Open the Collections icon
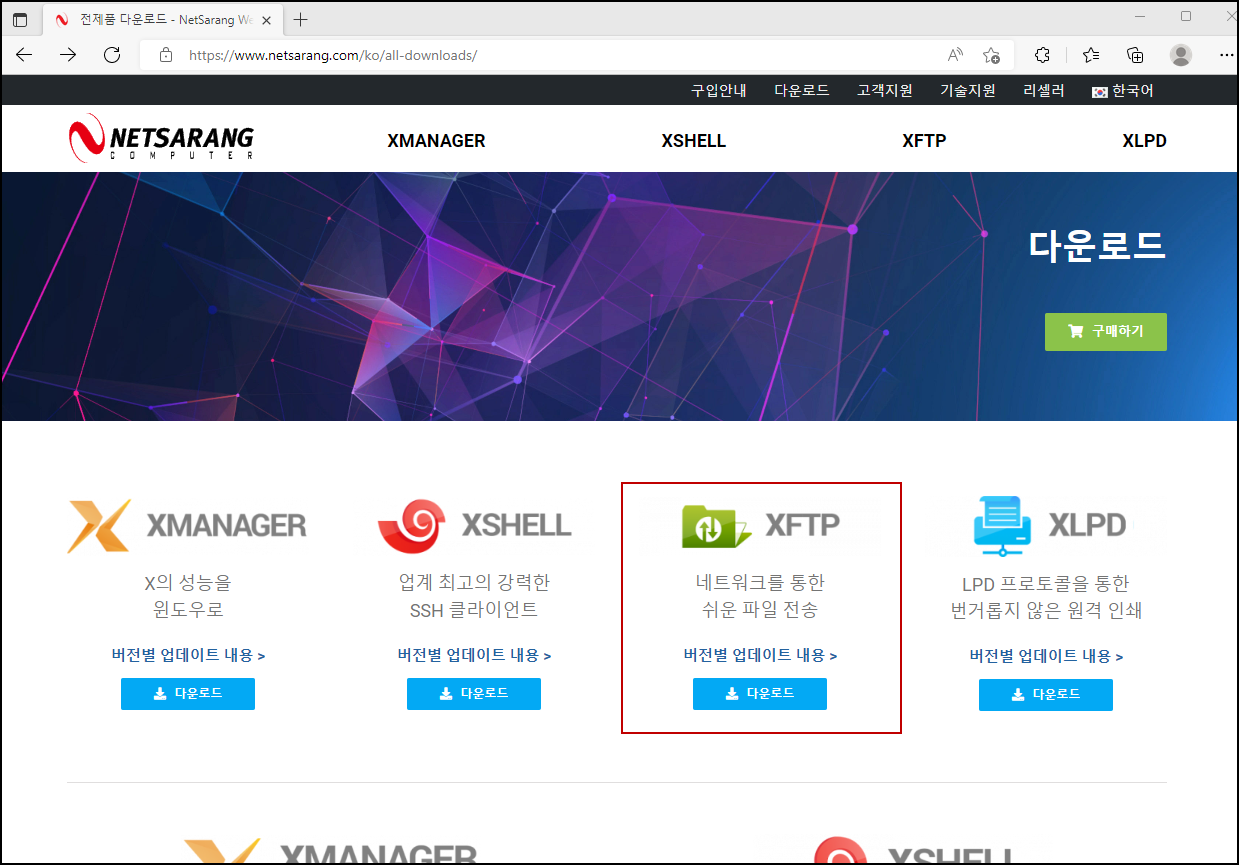This screenshot has height=865, width=1239. [1135, 55]
